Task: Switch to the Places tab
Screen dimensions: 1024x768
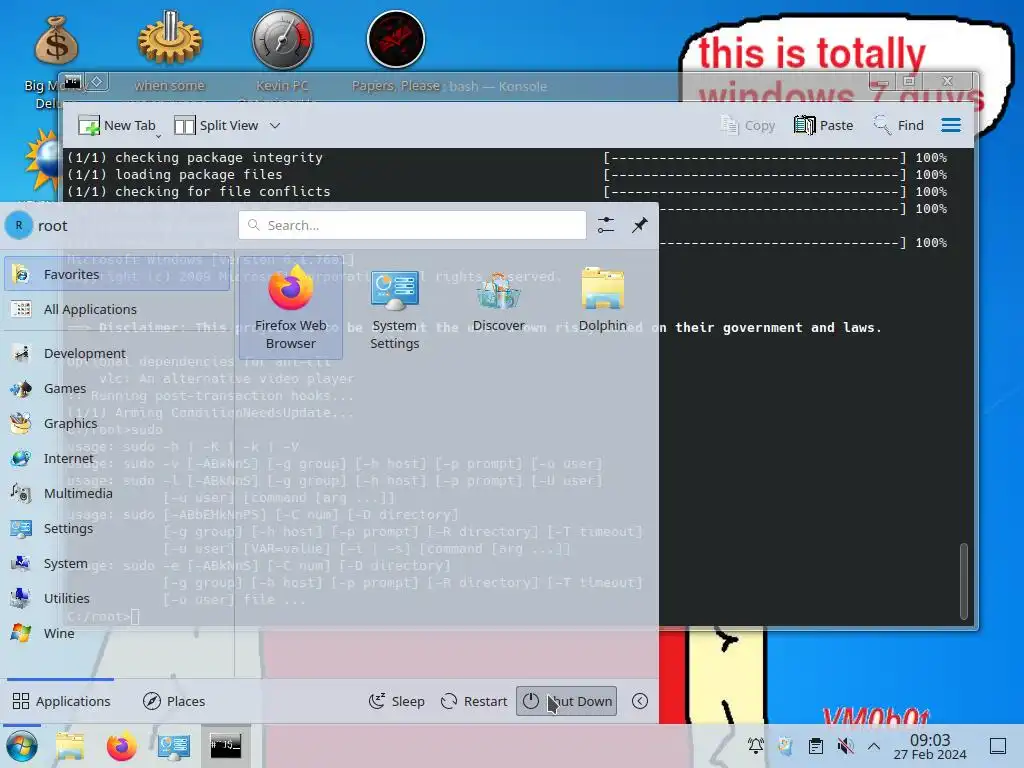Action: click(174, 701)
